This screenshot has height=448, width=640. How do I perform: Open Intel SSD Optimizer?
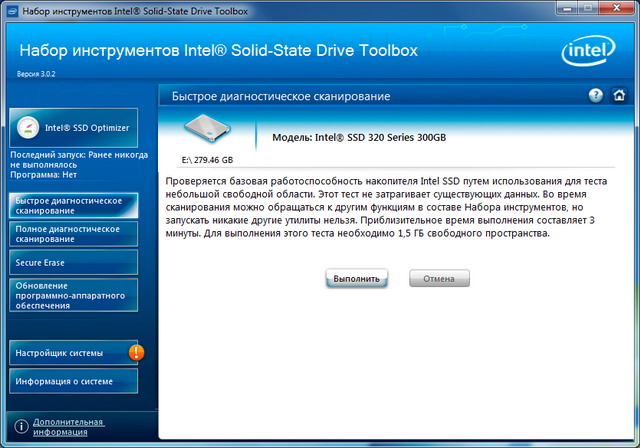73,128
